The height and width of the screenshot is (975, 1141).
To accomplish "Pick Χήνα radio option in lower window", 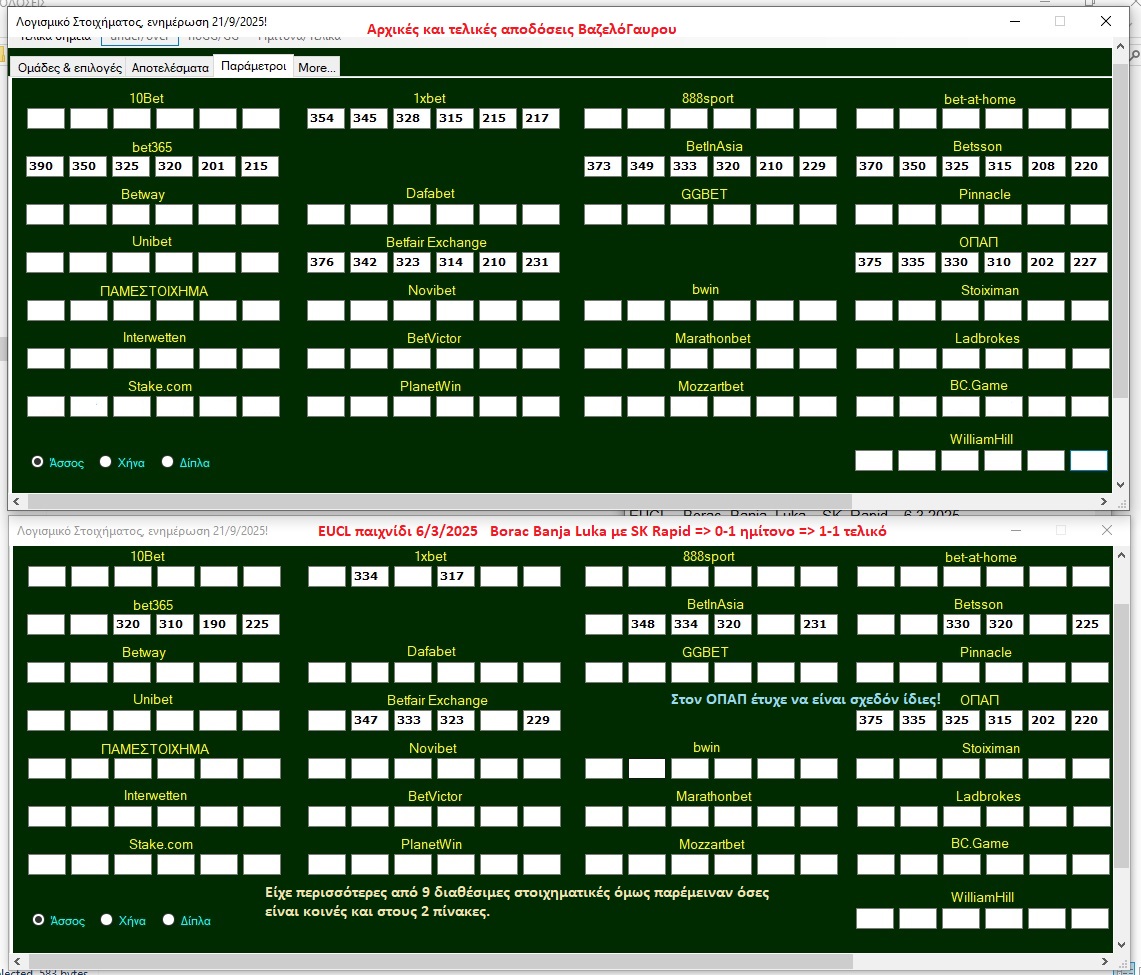I will (106, 920).
